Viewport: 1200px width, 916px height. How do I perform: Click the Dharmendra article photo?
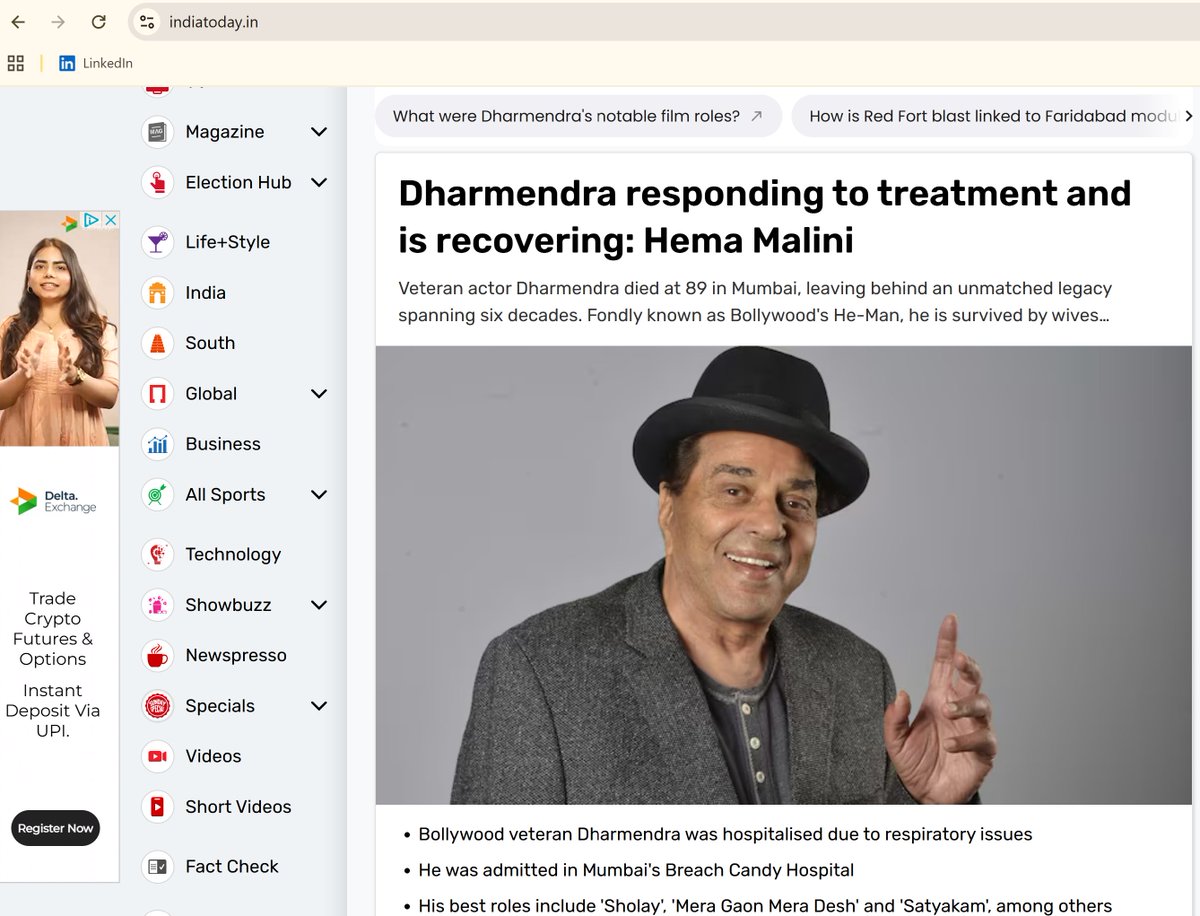pyautogui.click(x=784, y=575)
